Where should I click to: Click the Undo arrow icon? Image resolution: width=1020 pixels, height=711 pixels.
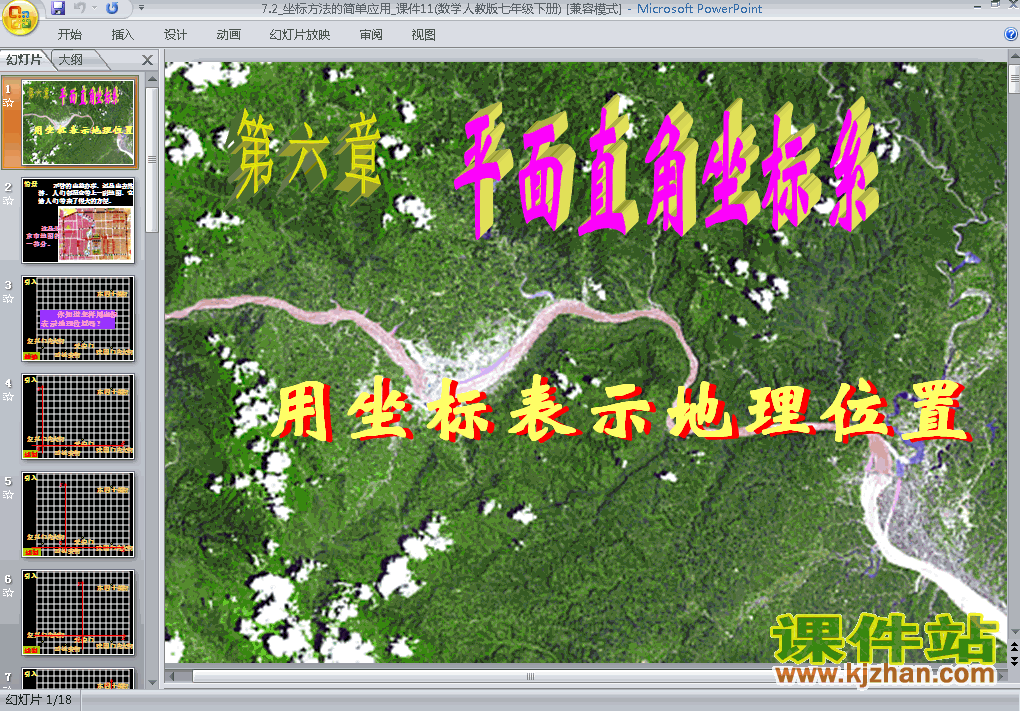(x=79, y=8)
